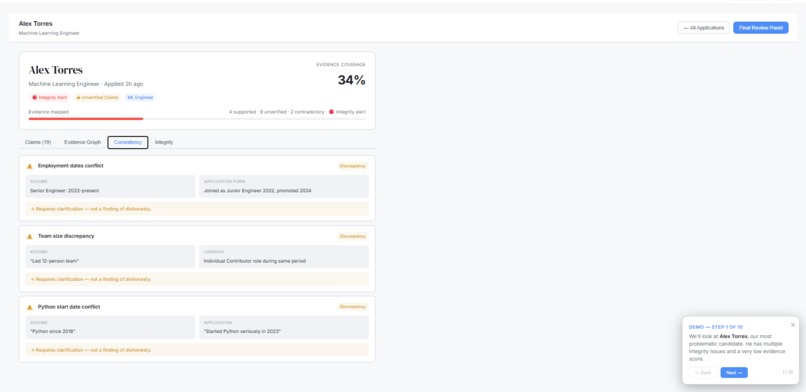Open the Evidence Graph tab
This screenshot has height=392, width=806.
tap(82, 142)
